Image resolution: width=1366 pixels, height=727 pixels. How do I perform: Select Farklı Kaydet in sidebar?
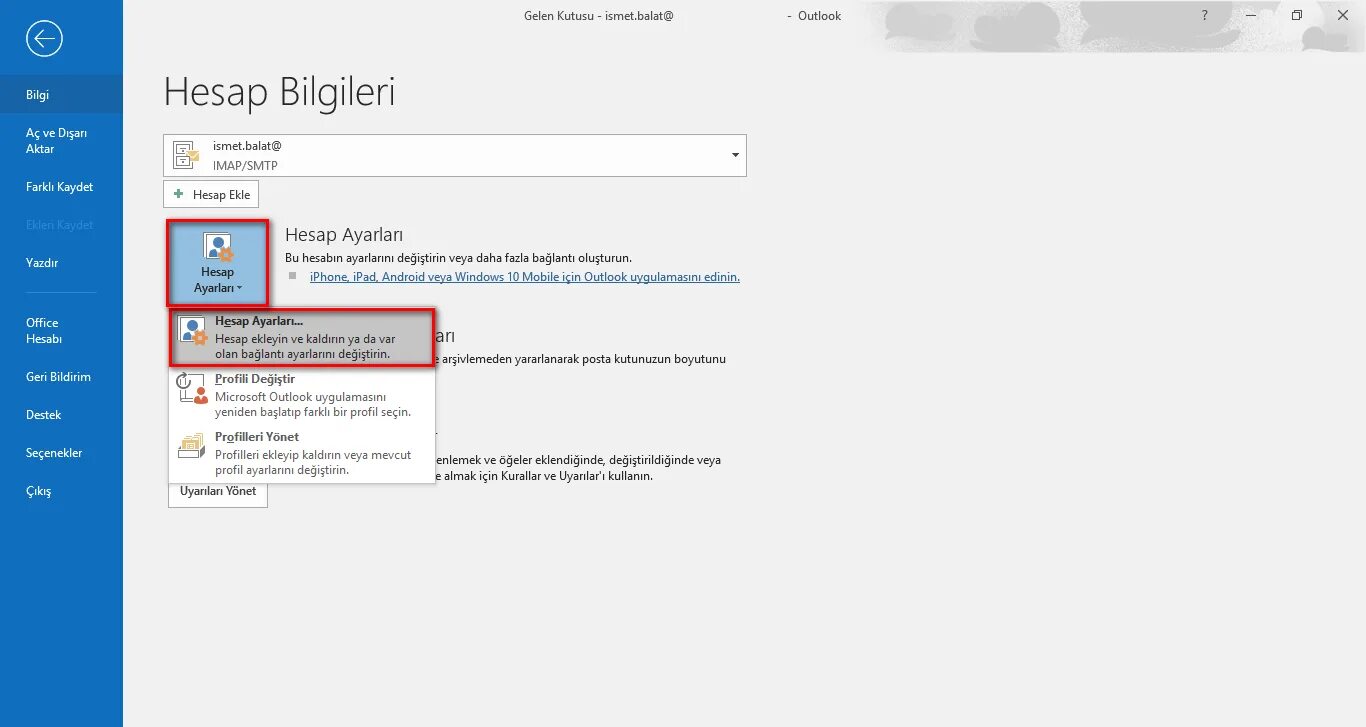point(61,187)
